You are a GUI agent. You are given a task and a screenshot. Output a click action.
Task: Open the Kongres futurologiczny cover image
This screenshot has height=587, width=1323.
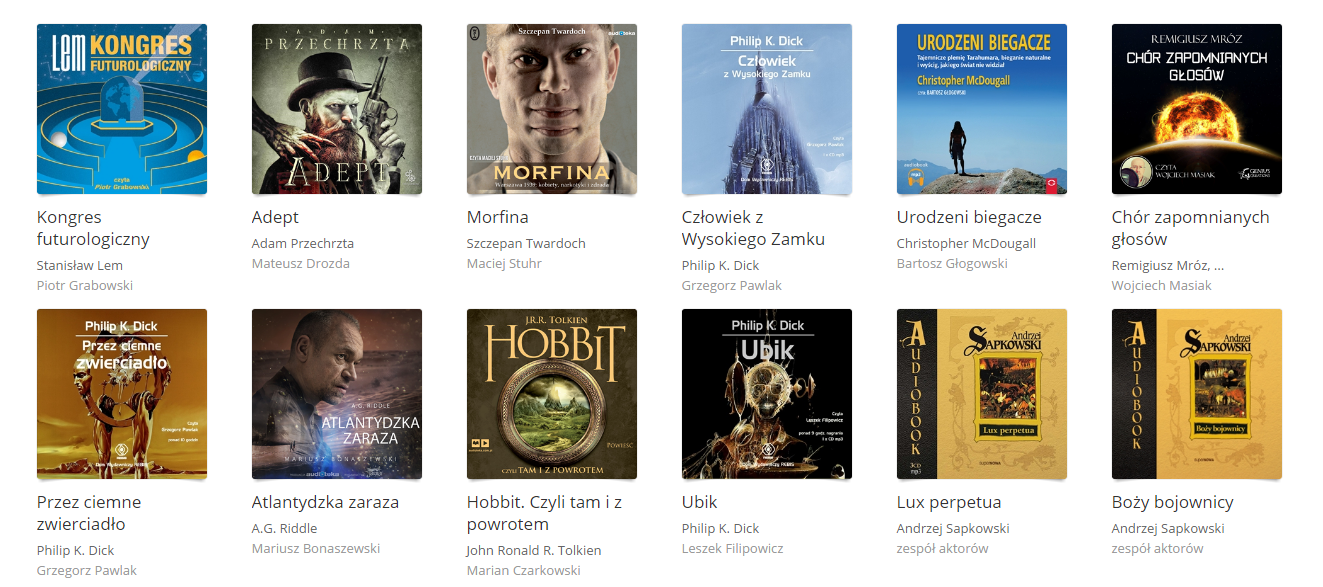[122, 109]
